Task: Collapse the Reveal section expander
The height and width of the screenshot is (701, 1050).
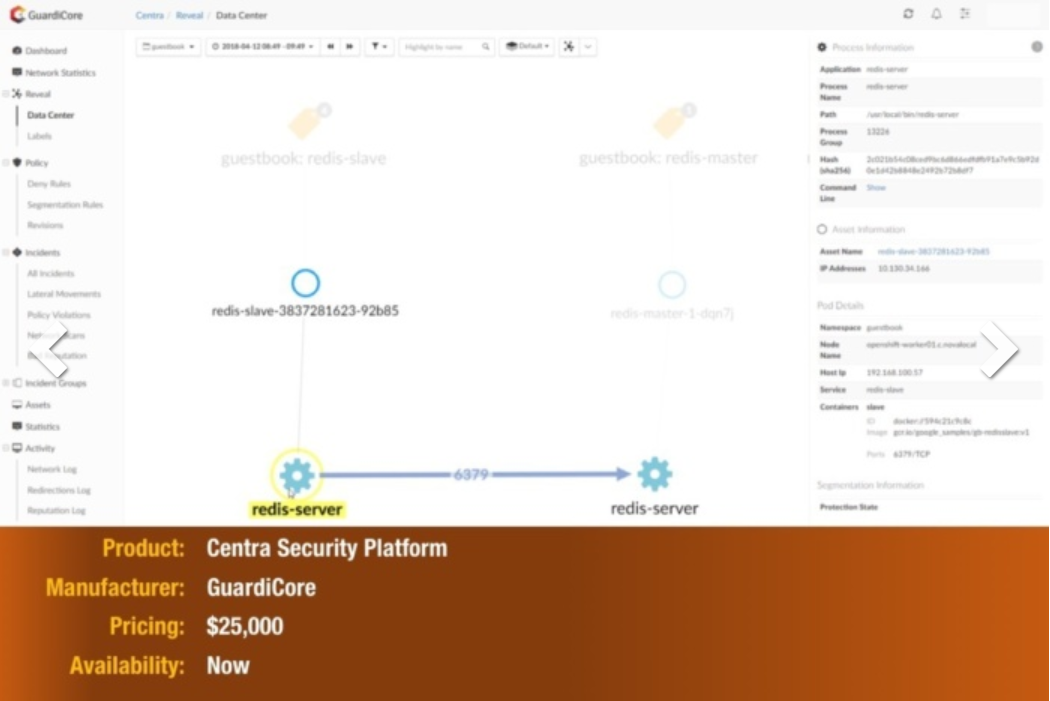Action: click(5, 94)
